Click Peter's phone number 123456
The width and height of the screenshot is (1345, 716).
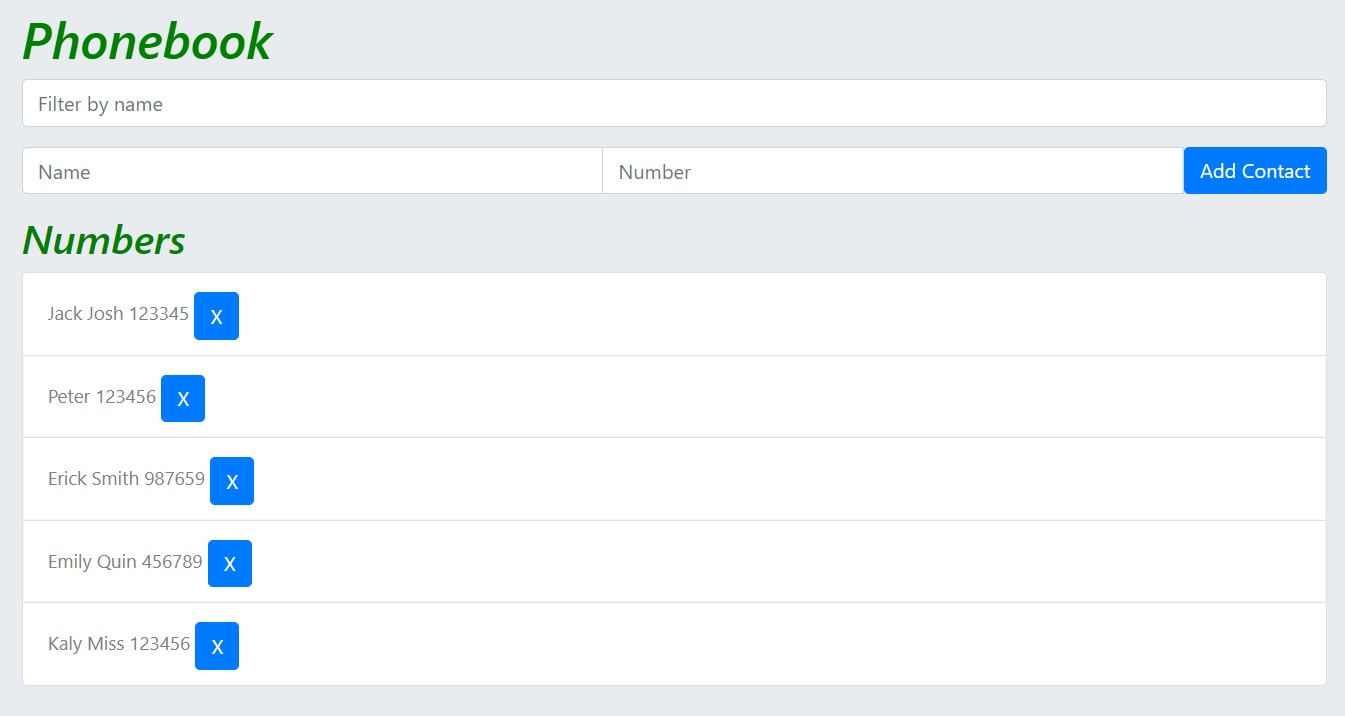click(x=126, y=397)
